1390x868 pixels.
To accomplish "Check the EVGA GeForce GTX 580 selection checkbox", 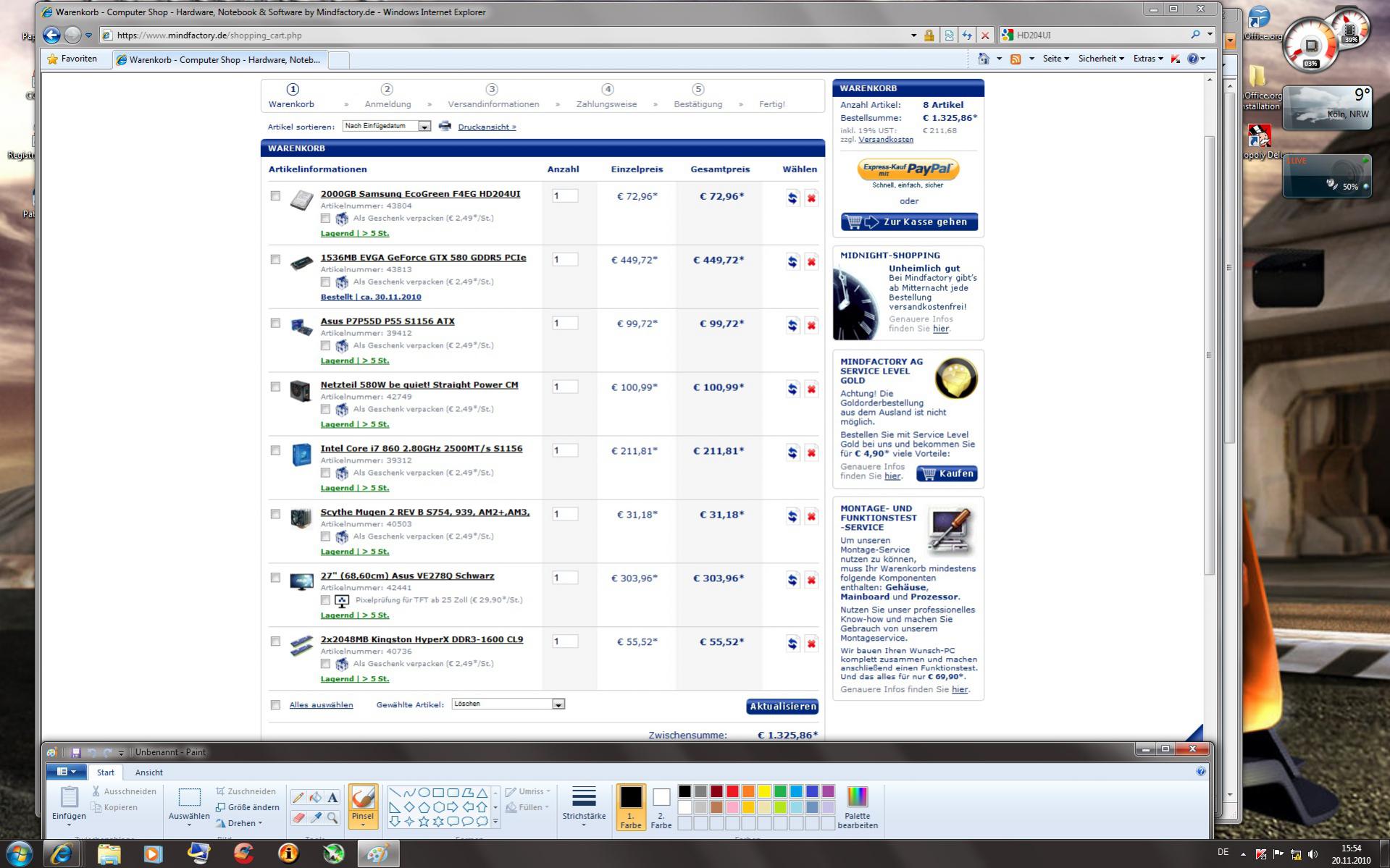I will pos(275,259).
